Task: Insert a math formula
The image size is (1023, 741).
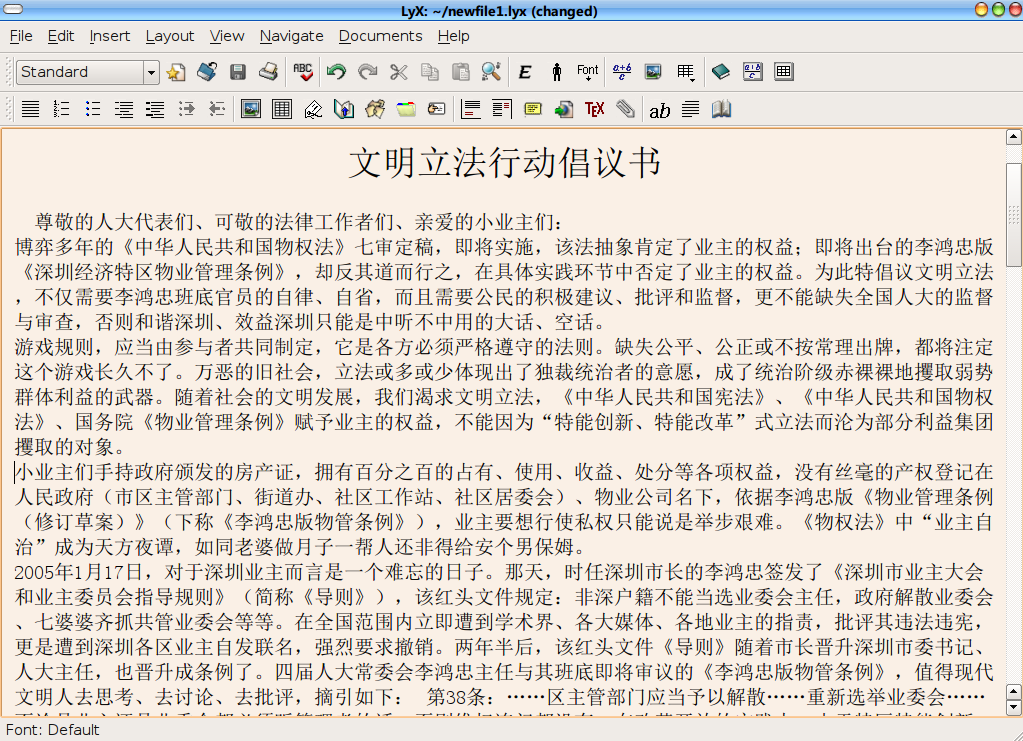Action: coord(622,72)
